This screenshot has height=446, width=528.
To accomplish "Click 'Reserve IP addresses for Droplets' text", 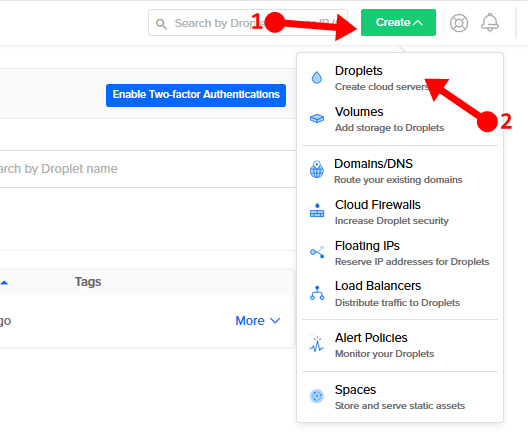I will [412, 262].
